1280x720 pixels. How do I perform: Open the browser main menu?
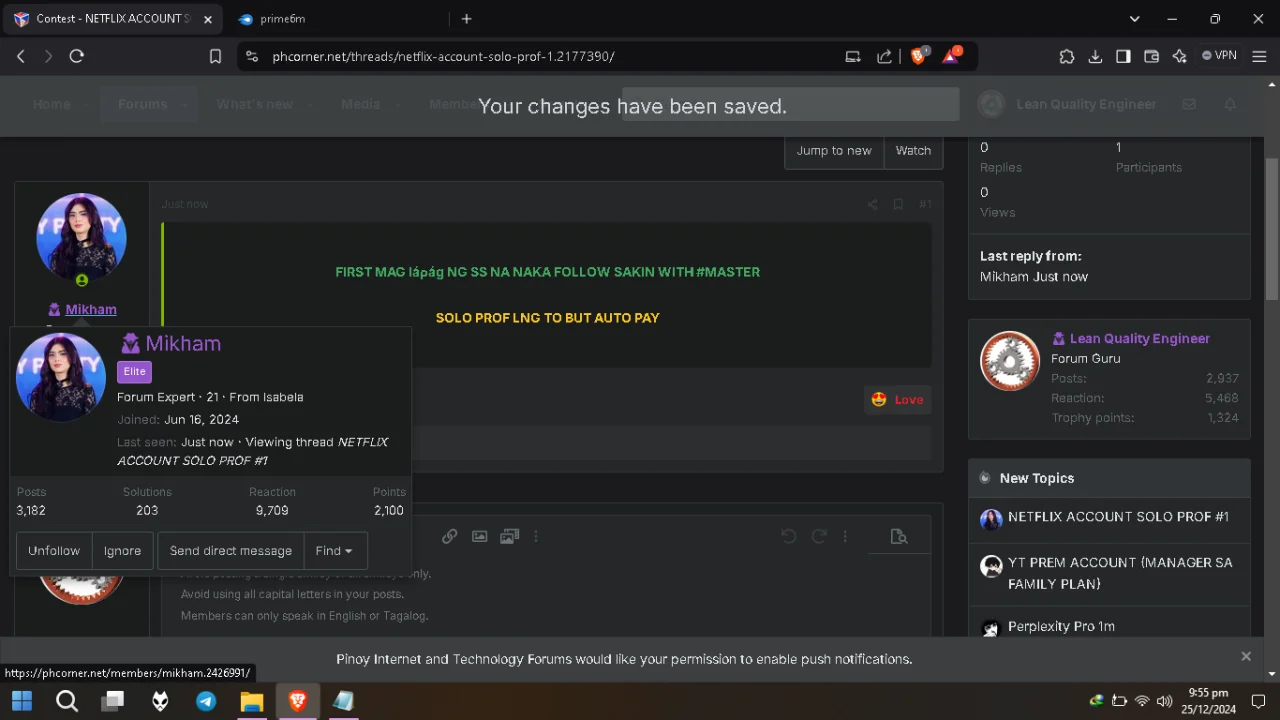1259,57
